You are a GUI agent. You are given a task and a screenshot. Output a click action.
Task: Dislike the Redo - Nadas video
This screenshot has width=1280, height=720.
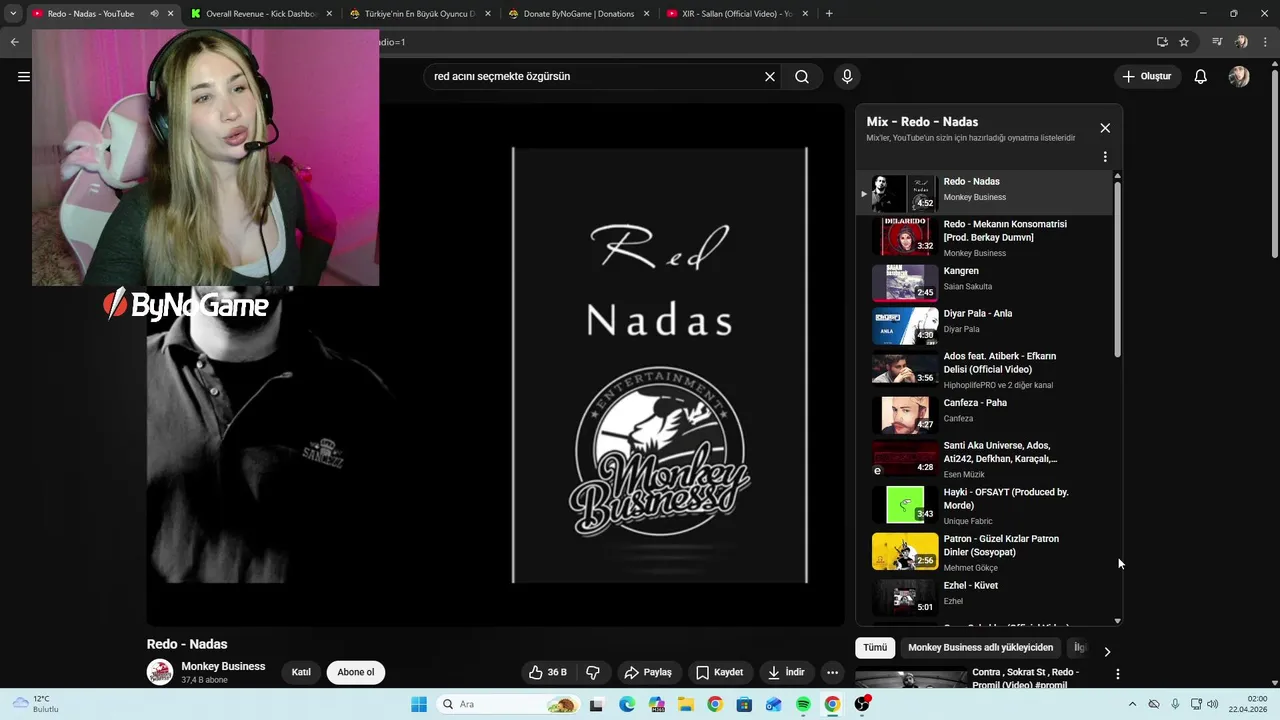tap(592, 673)
